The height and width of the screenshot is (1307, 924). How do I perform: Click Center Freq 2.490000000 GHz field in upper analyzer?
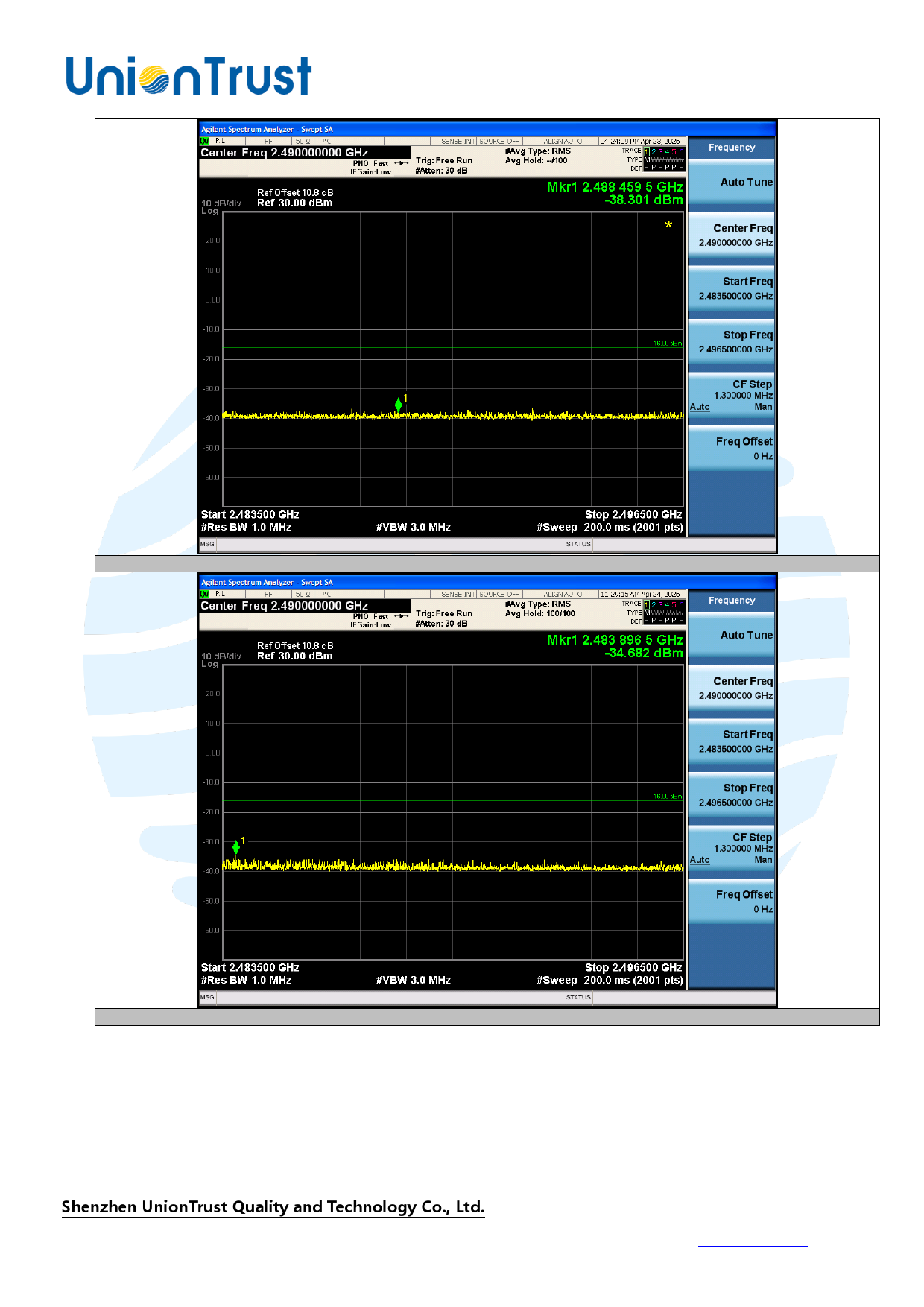coord(305,153)
